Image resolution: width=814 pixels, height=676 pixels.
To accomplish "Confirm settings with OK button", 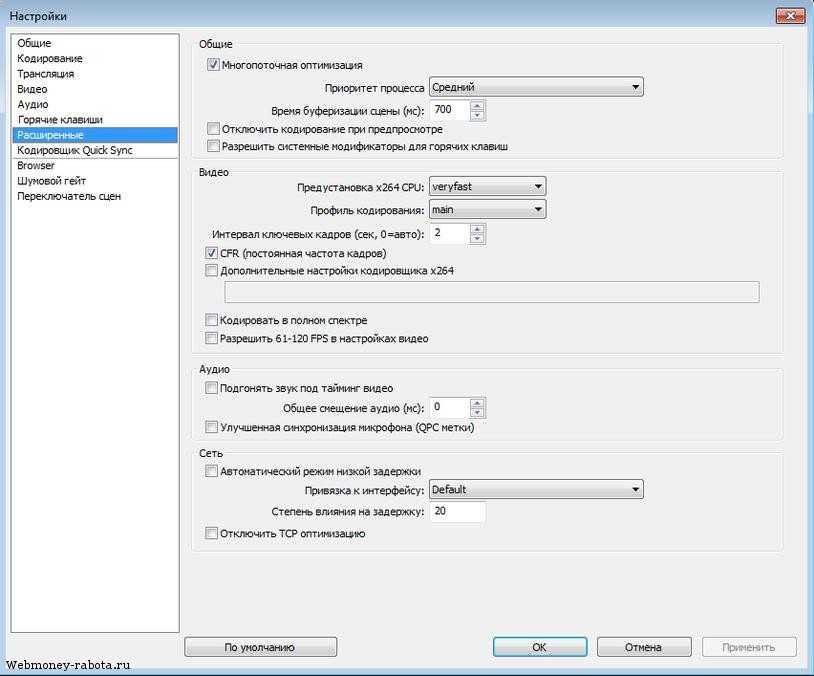I will (x=540, y=647).
